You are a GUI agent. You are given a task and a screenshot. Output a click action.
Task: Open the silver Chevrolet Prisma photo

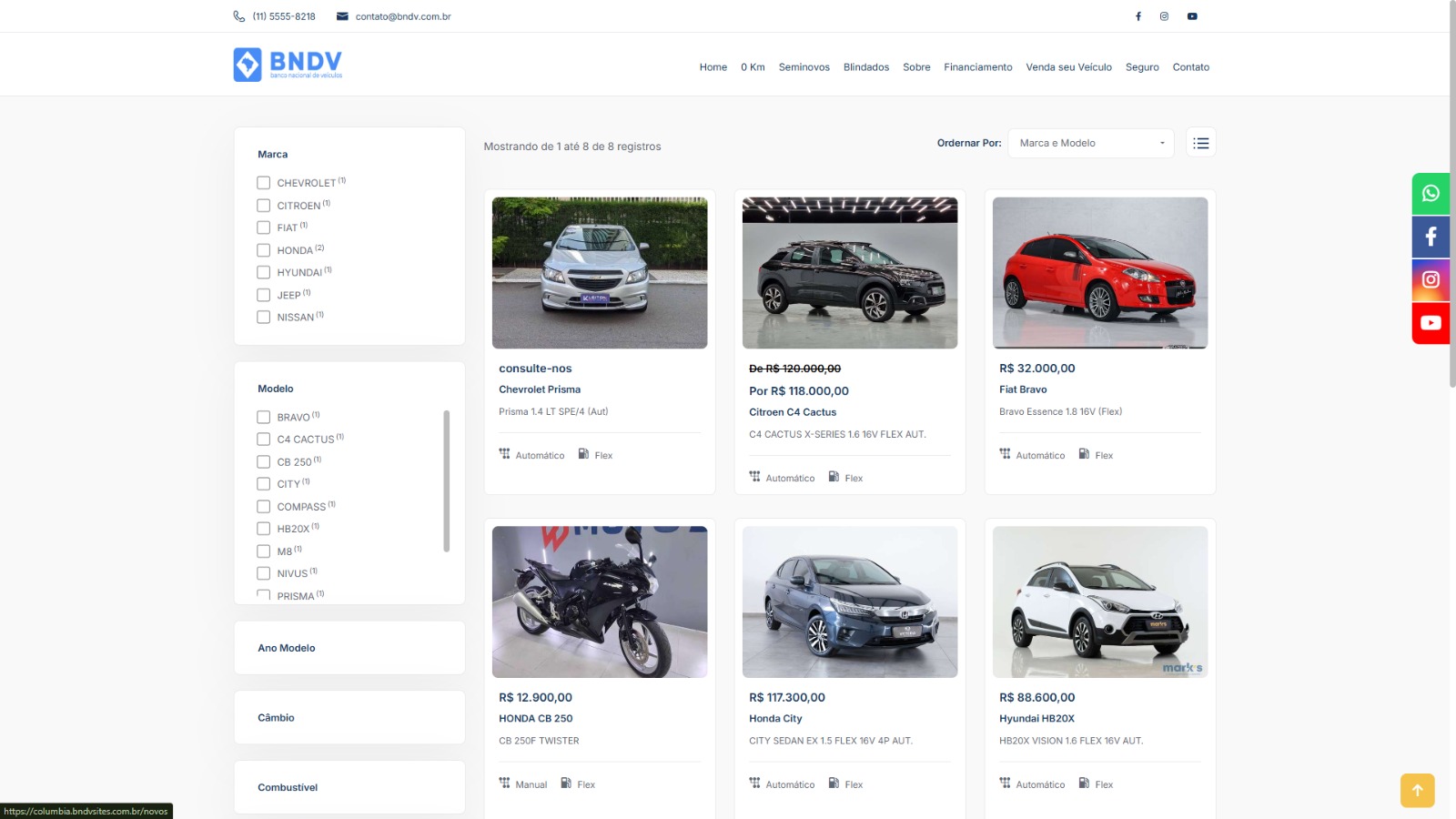click(x=600, y=273)
